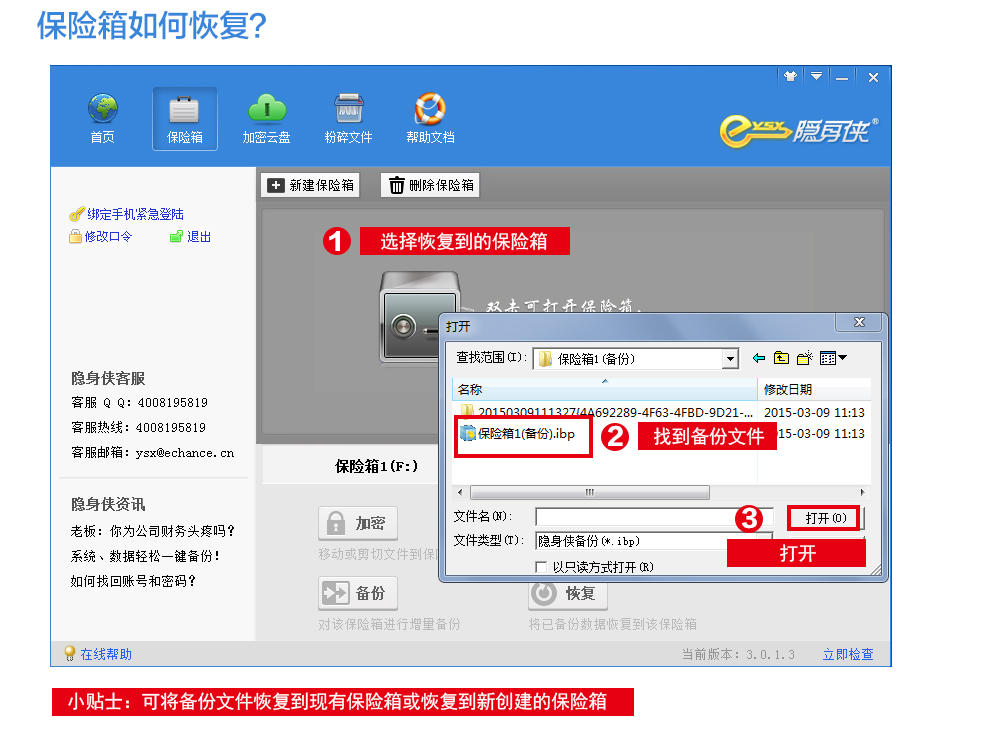Image resolution: width=990 pixels, height=730 pixels.
Task: Click the create new folder icon
Action: (x=804, y=358)
